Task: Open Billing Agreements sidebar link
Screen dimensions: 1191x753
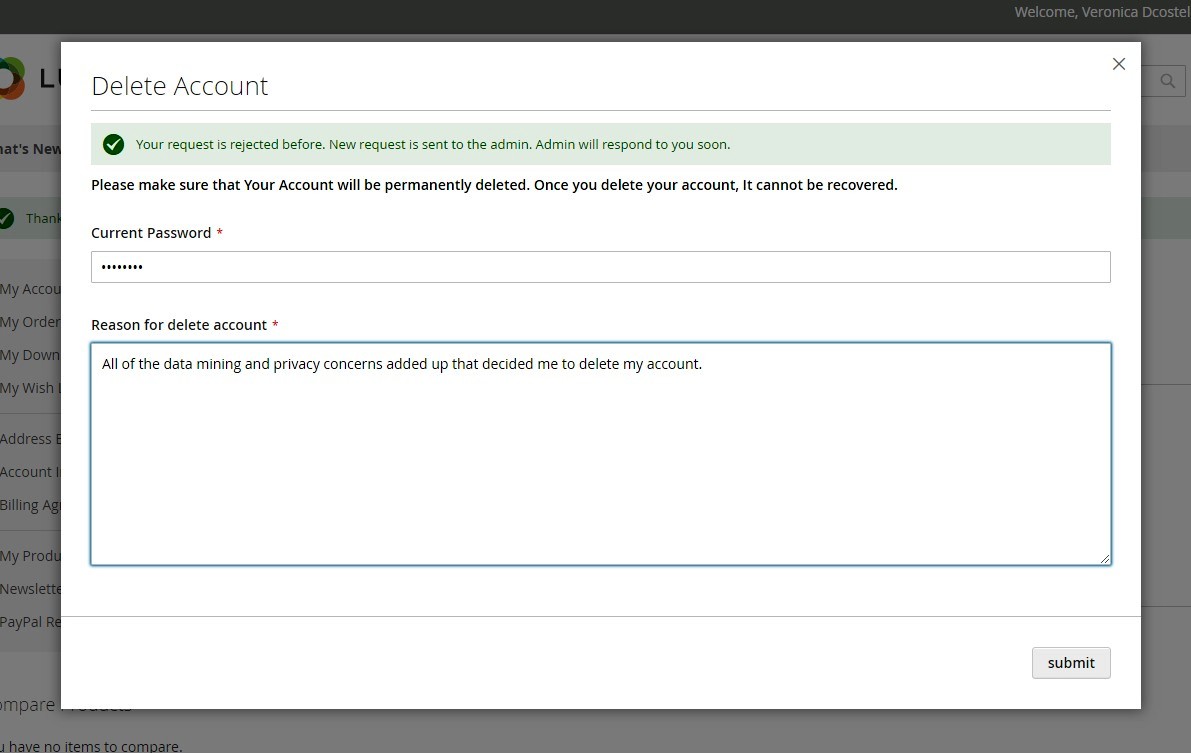Action: (30, 505)
